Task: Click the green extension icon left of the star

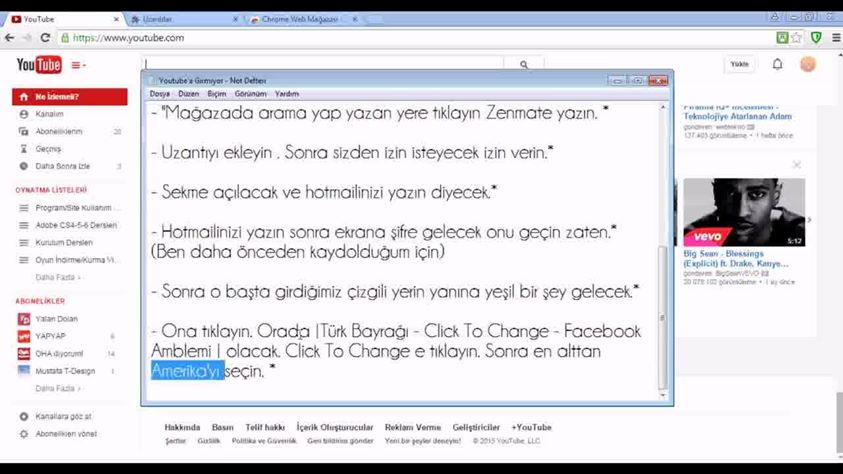Action: tap(782, 38)
